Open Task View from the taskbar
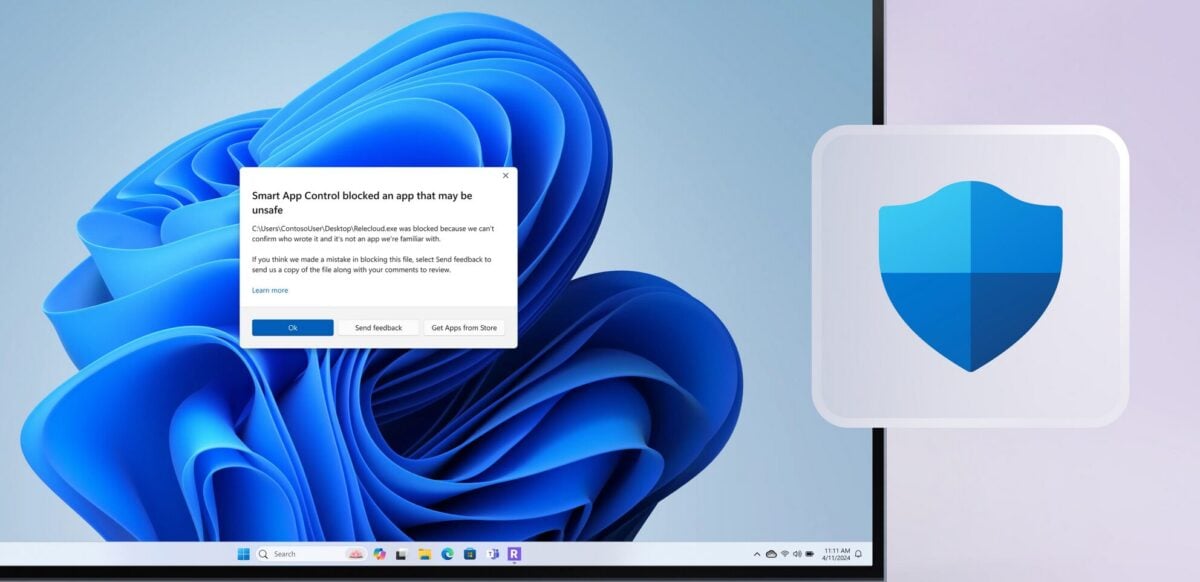 [x=402, y=554]
